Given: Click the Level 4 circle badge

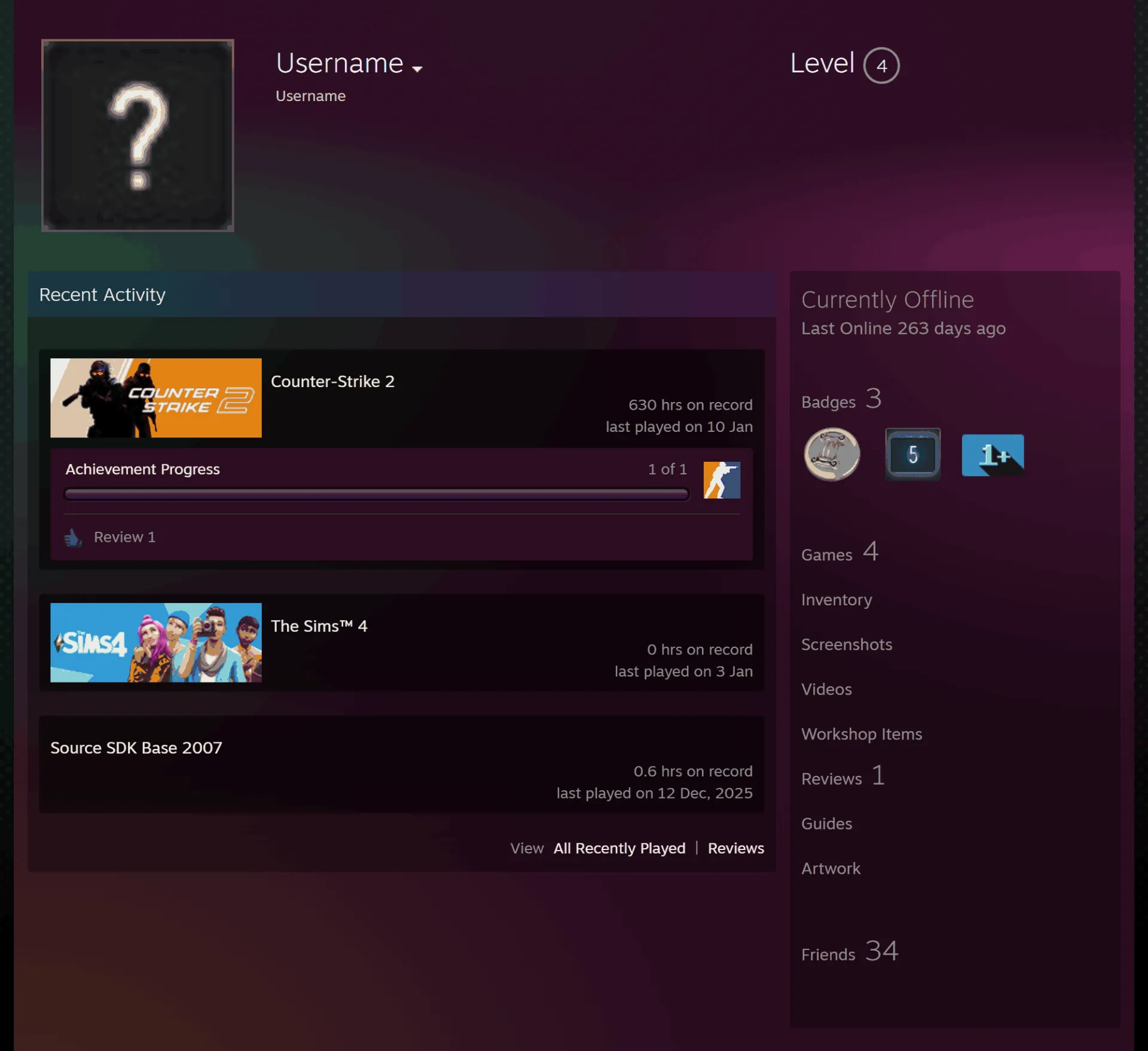Looking at the screenshot, I should pyautogui.click(x=881, y=65).
